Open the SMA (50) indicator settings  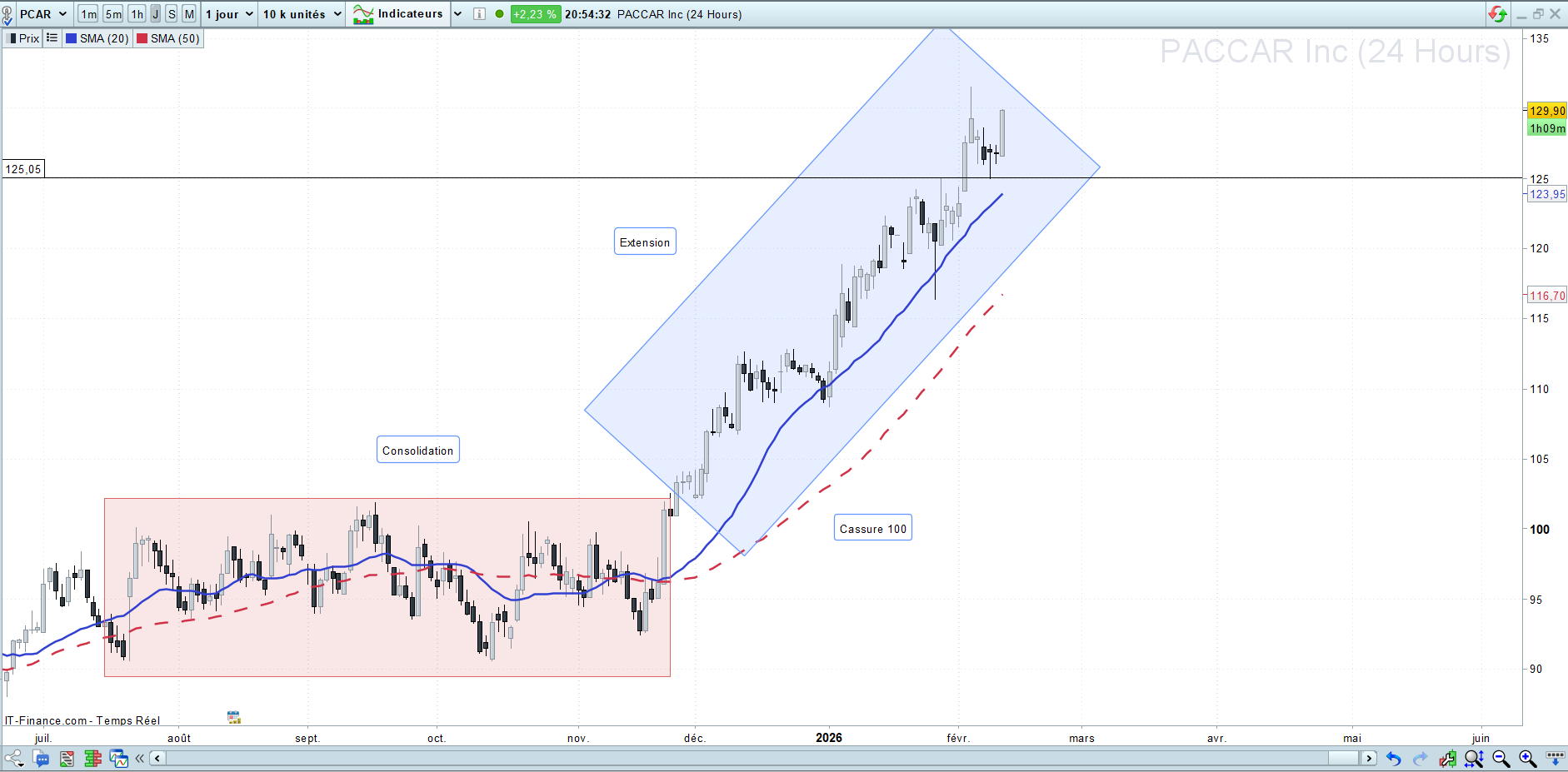(168, 38)
